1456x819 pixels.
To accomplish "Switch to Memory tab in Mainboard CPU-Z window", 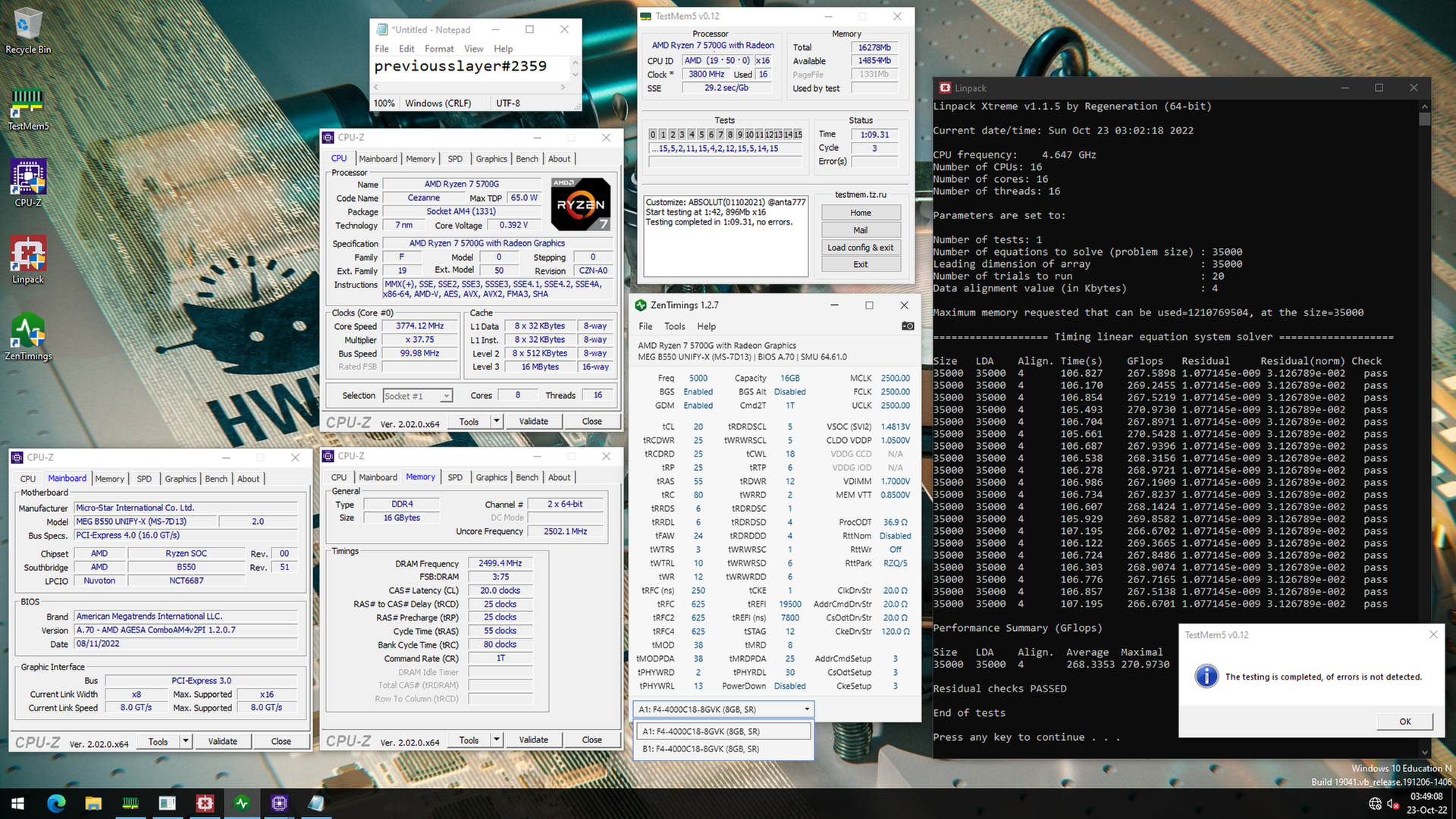I will 109,479.
